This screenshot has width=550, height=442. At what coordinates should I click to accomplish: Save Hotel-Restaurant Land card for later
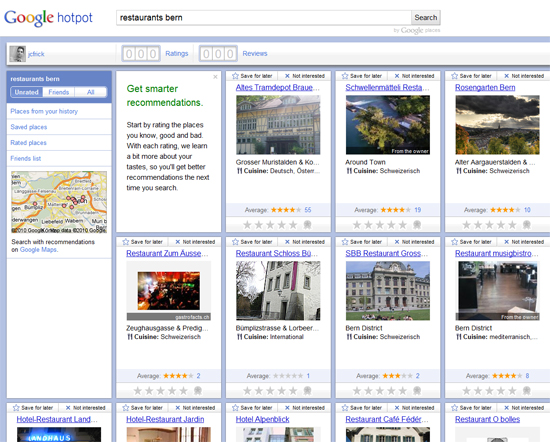(x=33, y=408)
